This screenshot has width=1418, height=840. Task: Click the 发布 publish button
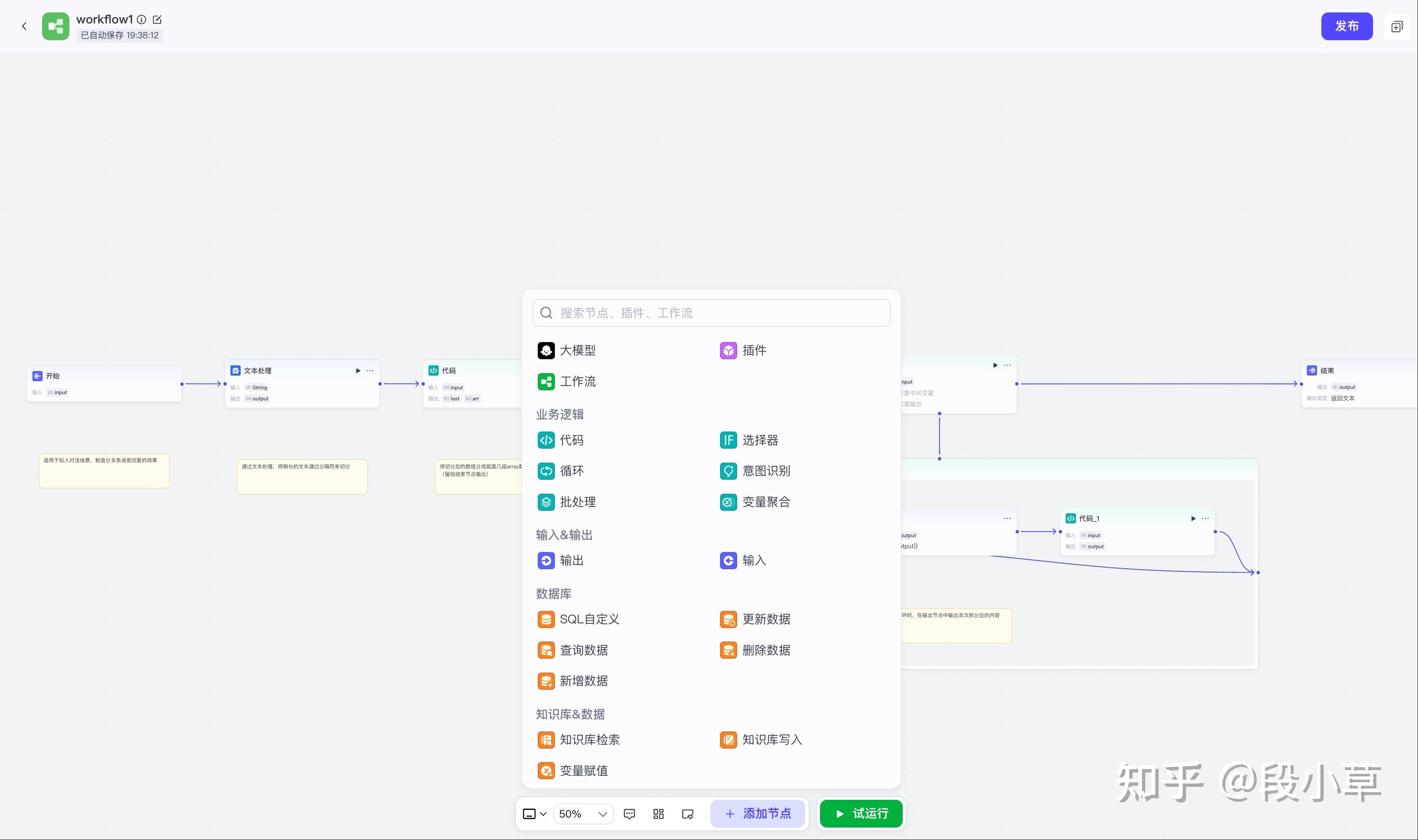pyautogui.click(x=1346, y=26)
